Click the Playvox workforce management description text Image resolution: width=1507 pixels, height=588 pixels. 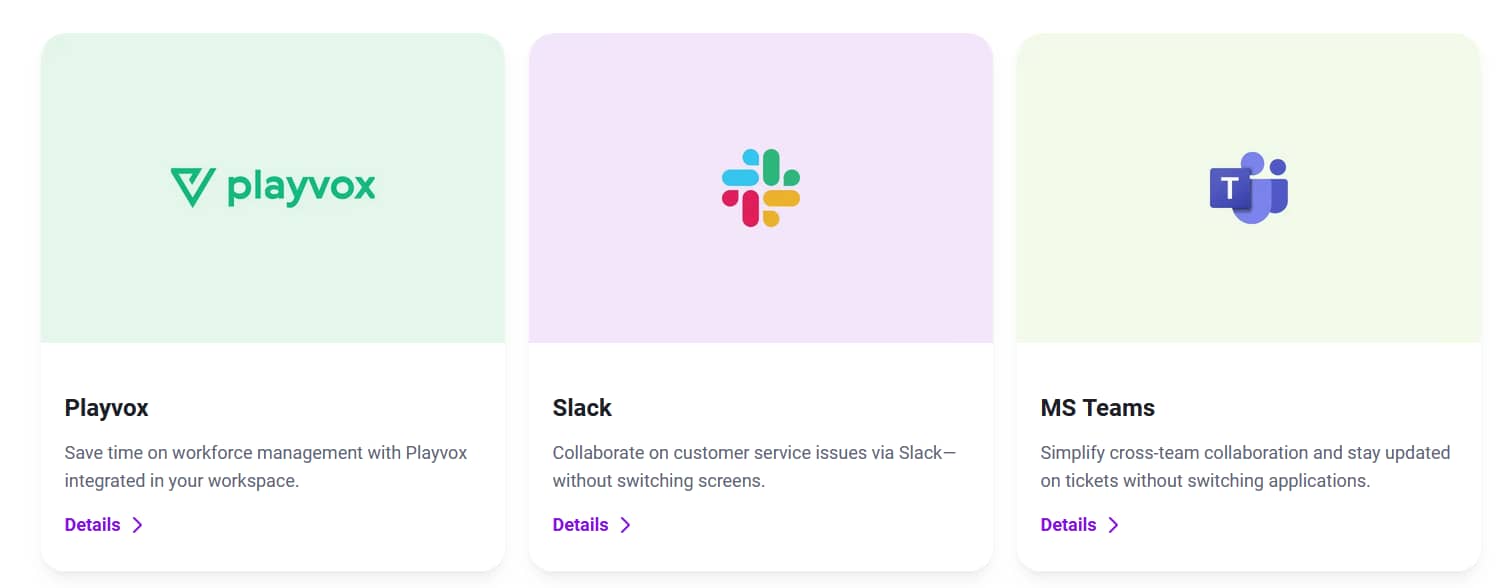point(265,466)
